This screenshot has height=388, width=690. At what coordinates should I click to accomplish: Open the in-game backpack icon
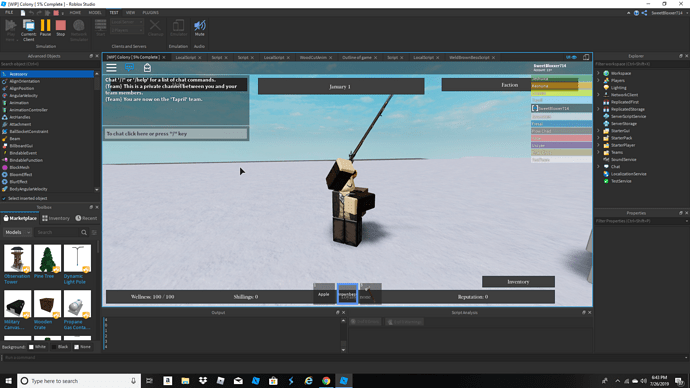pos(147,67)
